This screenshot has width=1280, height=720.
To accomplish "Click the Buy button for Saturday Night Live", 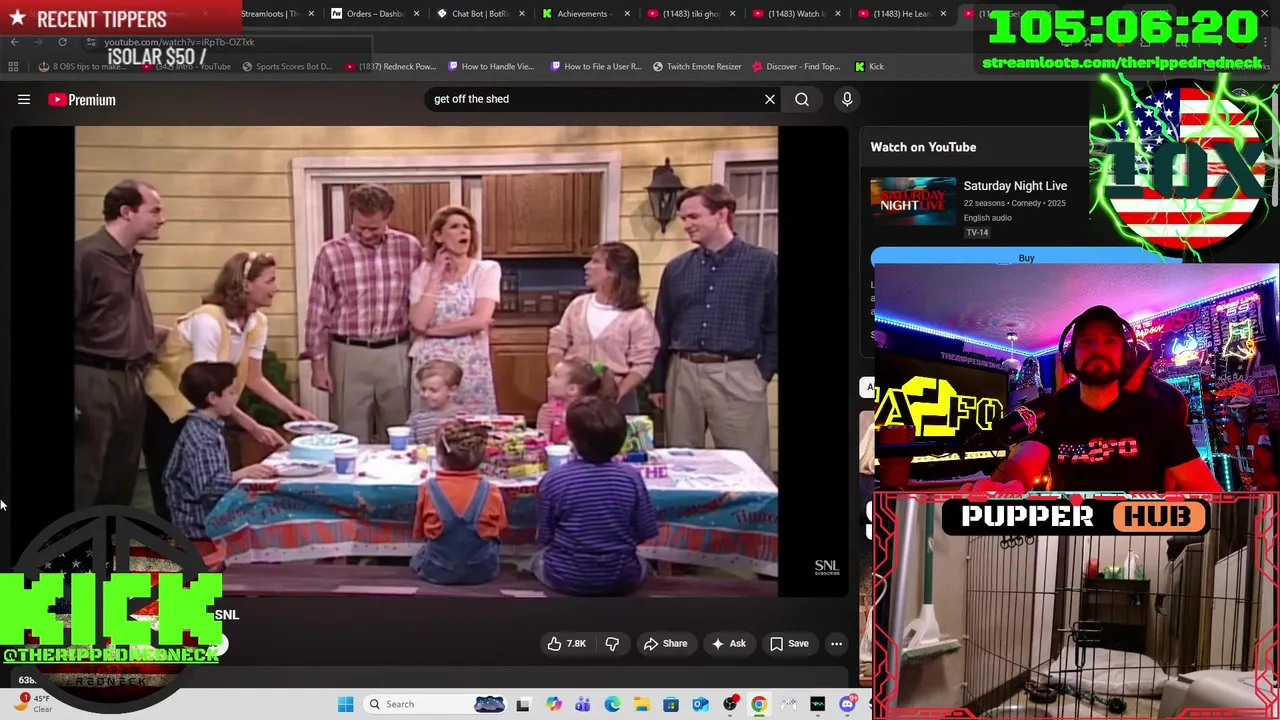I will tap(1026, 258).
